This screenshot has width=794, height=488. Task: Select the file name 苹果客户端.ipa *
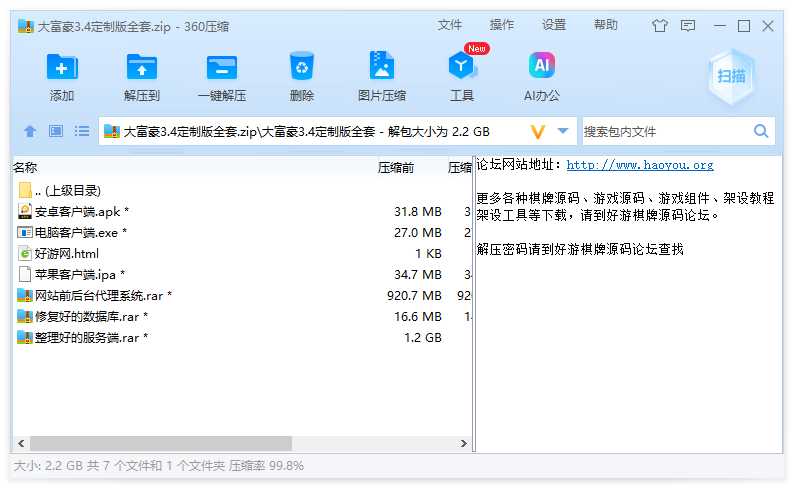(80, 274)
